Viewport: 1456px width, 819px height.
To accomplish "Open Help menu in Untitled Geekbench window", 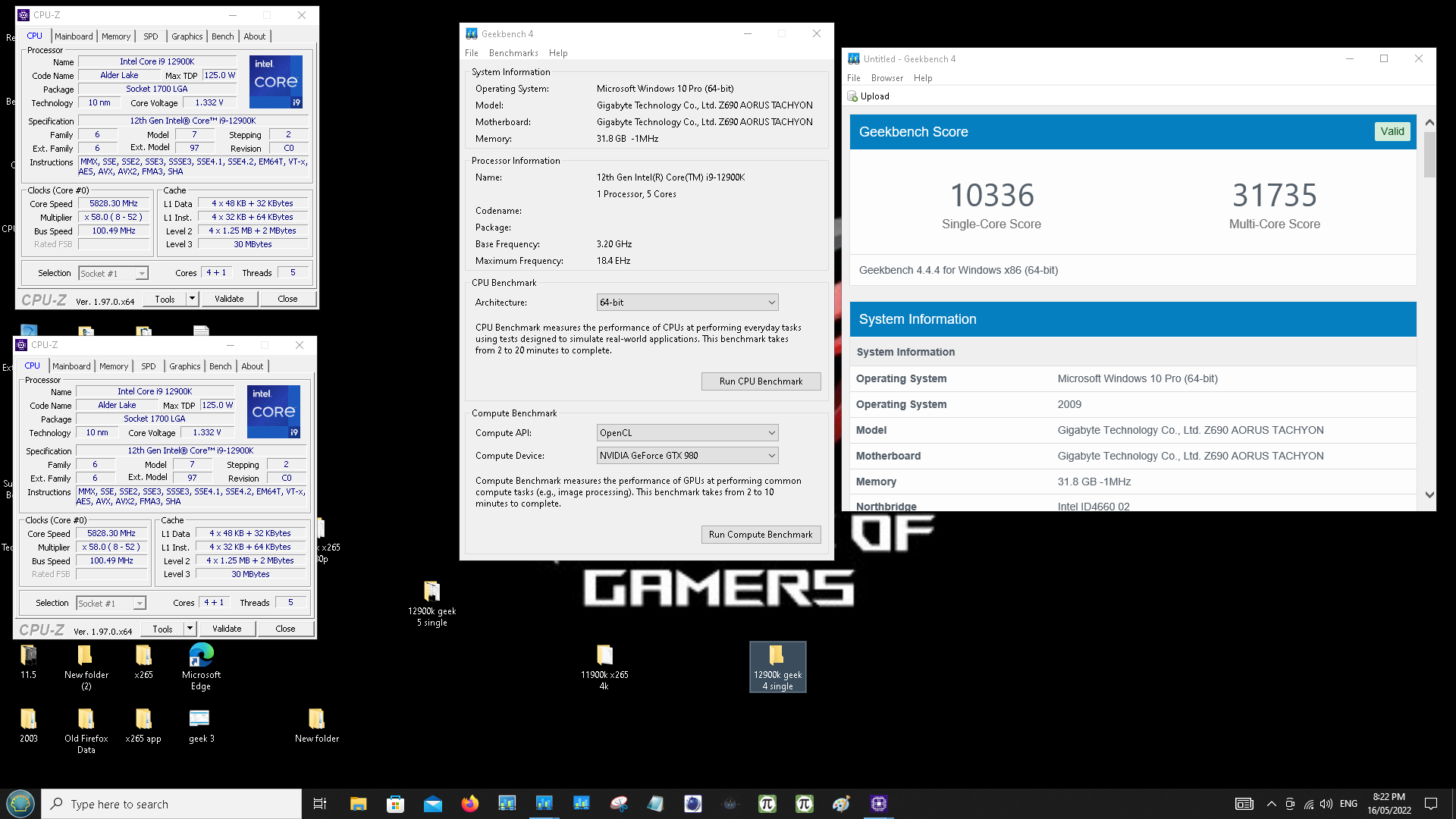I will 923,78.
